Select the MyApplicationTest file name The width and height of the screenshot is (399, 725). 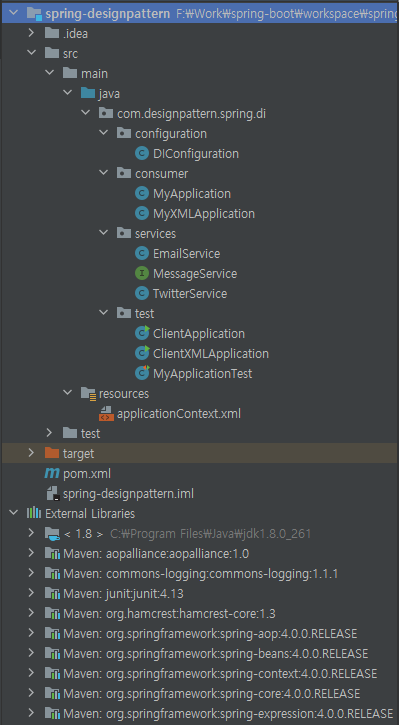[203, 374]
